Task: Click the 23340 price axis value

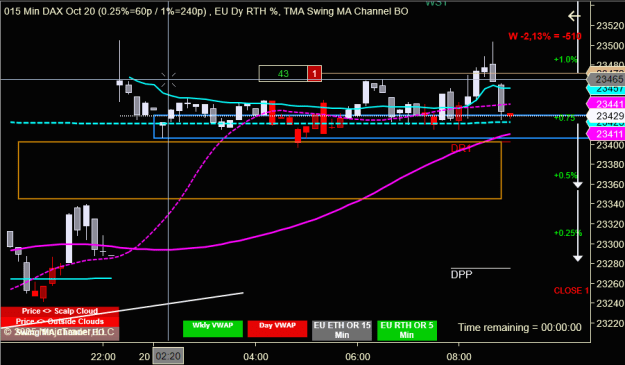Action: click(x=610, y=204)
